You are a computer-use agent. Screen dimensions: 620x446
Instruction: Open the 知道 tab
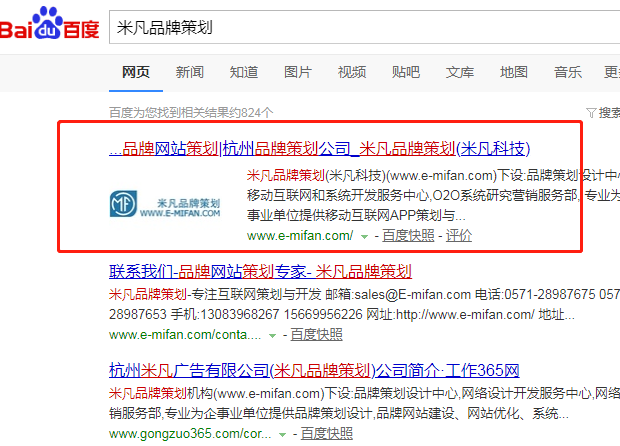(x=244, y=72)
